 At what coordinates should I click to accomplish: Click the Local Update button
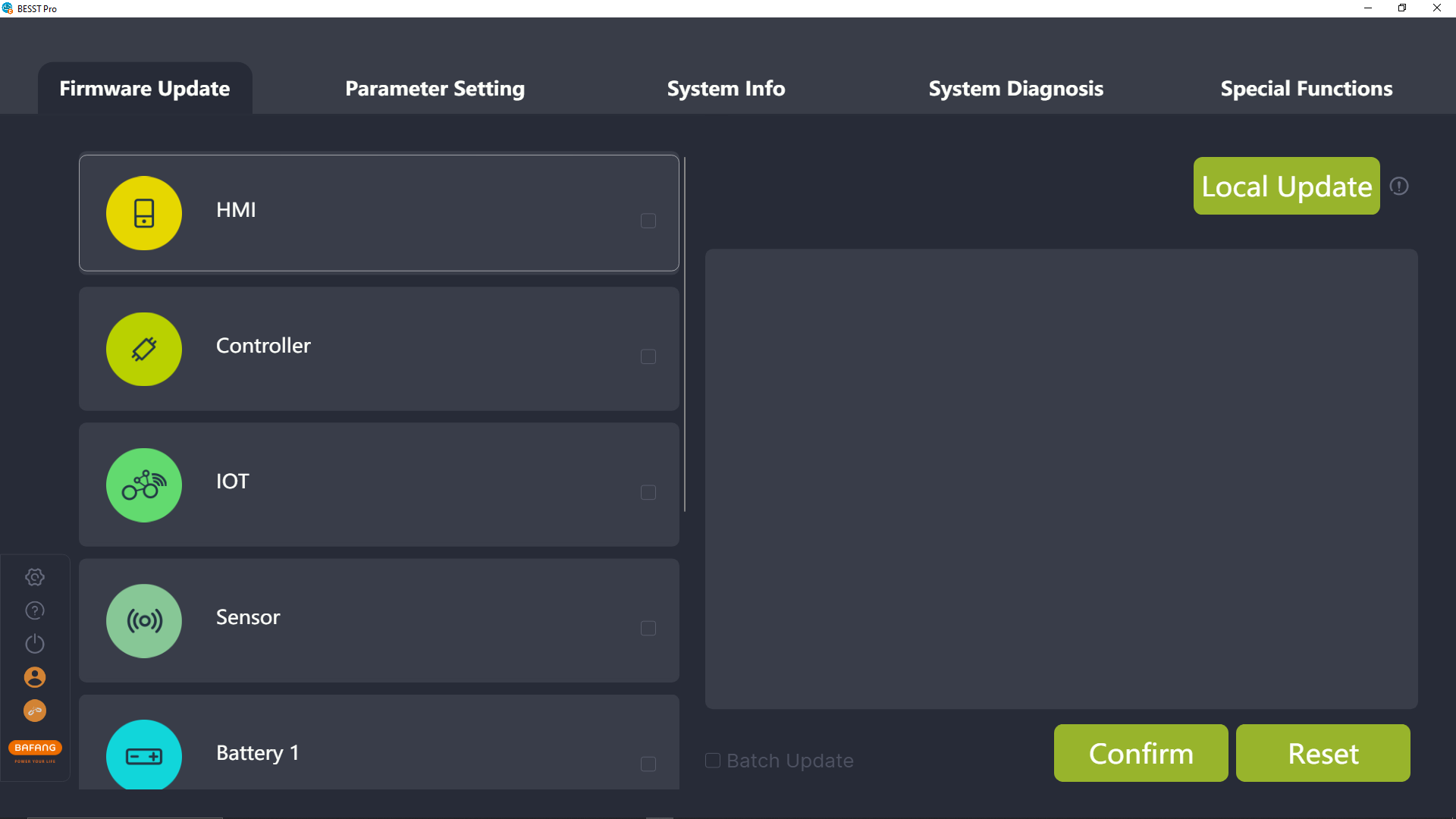click(1286, 186)
